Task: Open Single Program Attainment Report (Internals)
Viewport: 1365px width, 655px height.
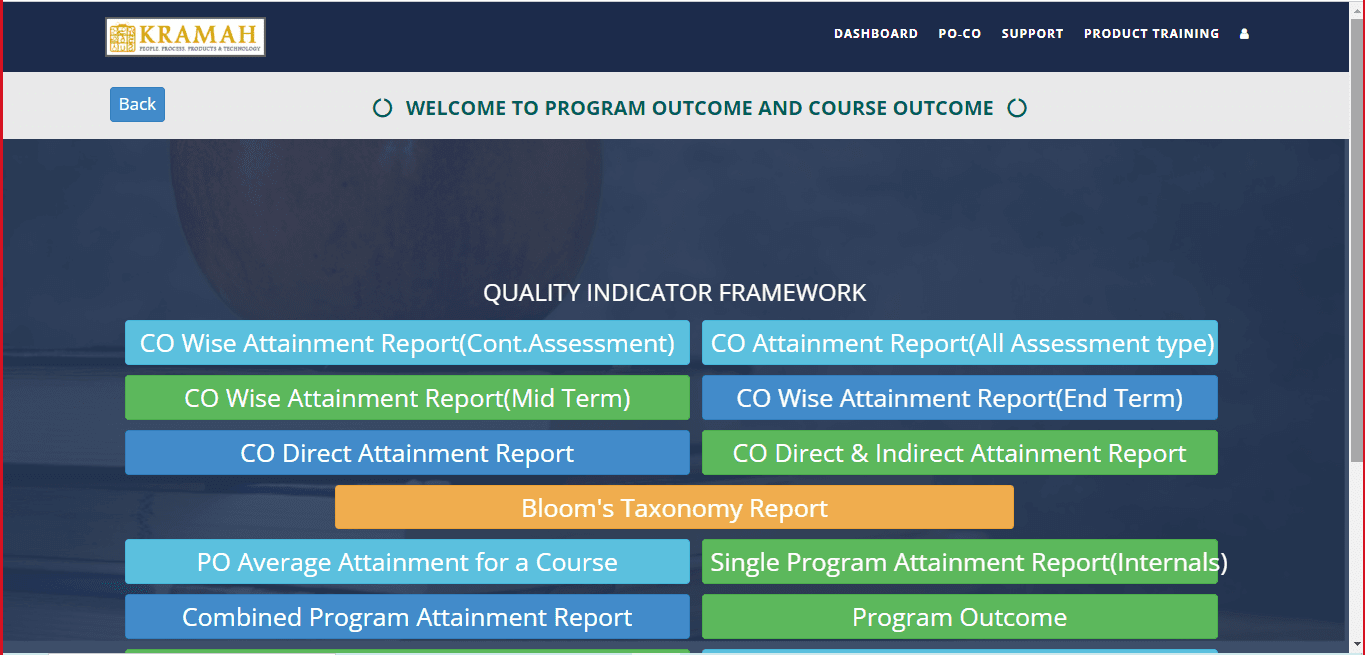Action: pos(959,562)
